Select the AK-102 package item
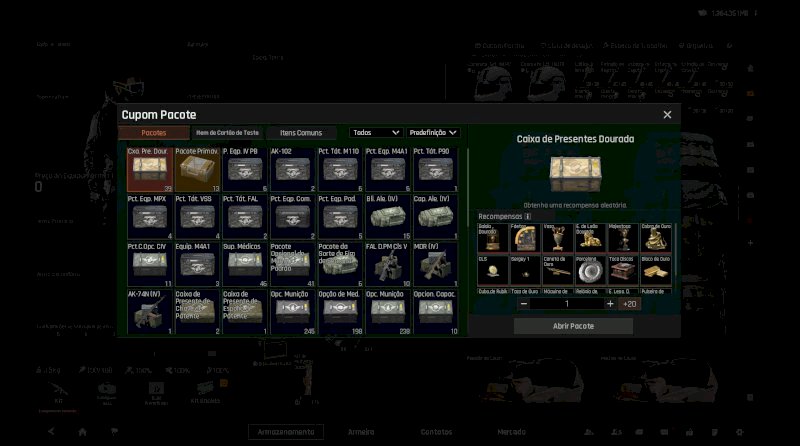The width and height of the screenshot is (800, 446). click(x=293, y=168)
